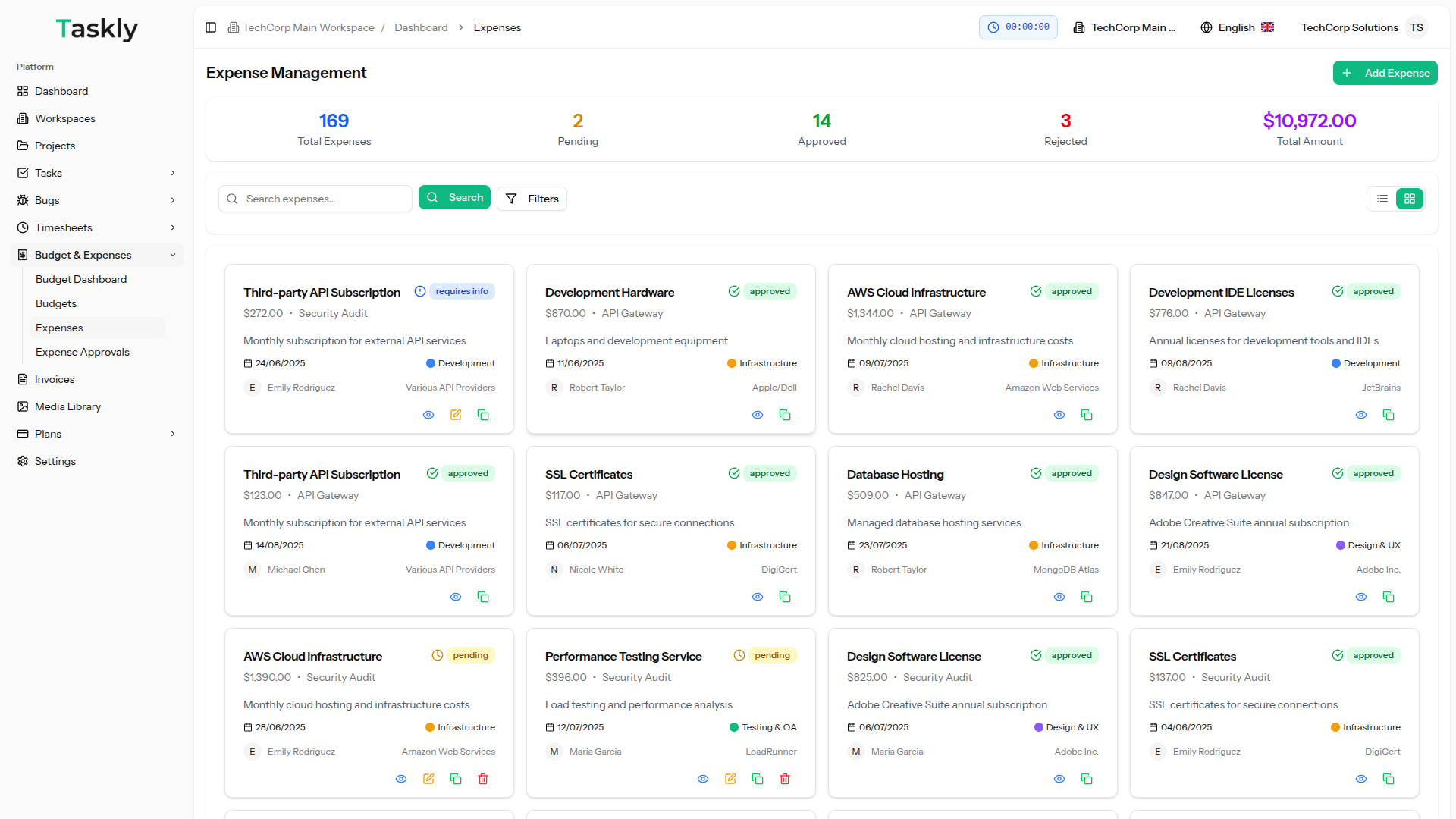Go to Budget Dashboard page

click(x=81, y=279)
